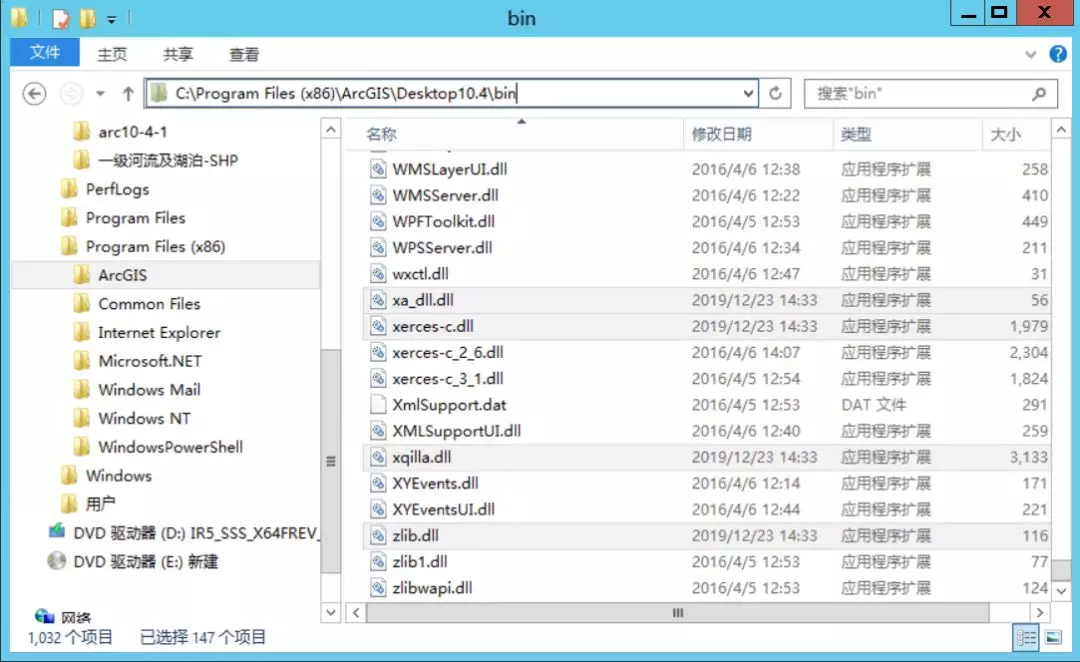
Task: Open the recent locations dropdown arrow
Action: [x=101, y=93]
